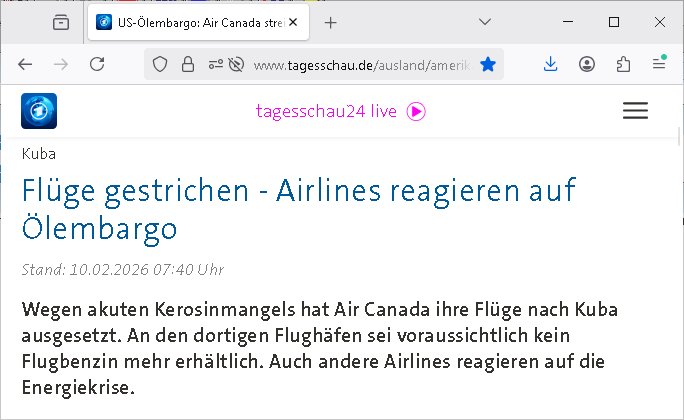Open the site permissions settings icon
The width and height of the screenshot is (684, 420).
click(214, 64)
